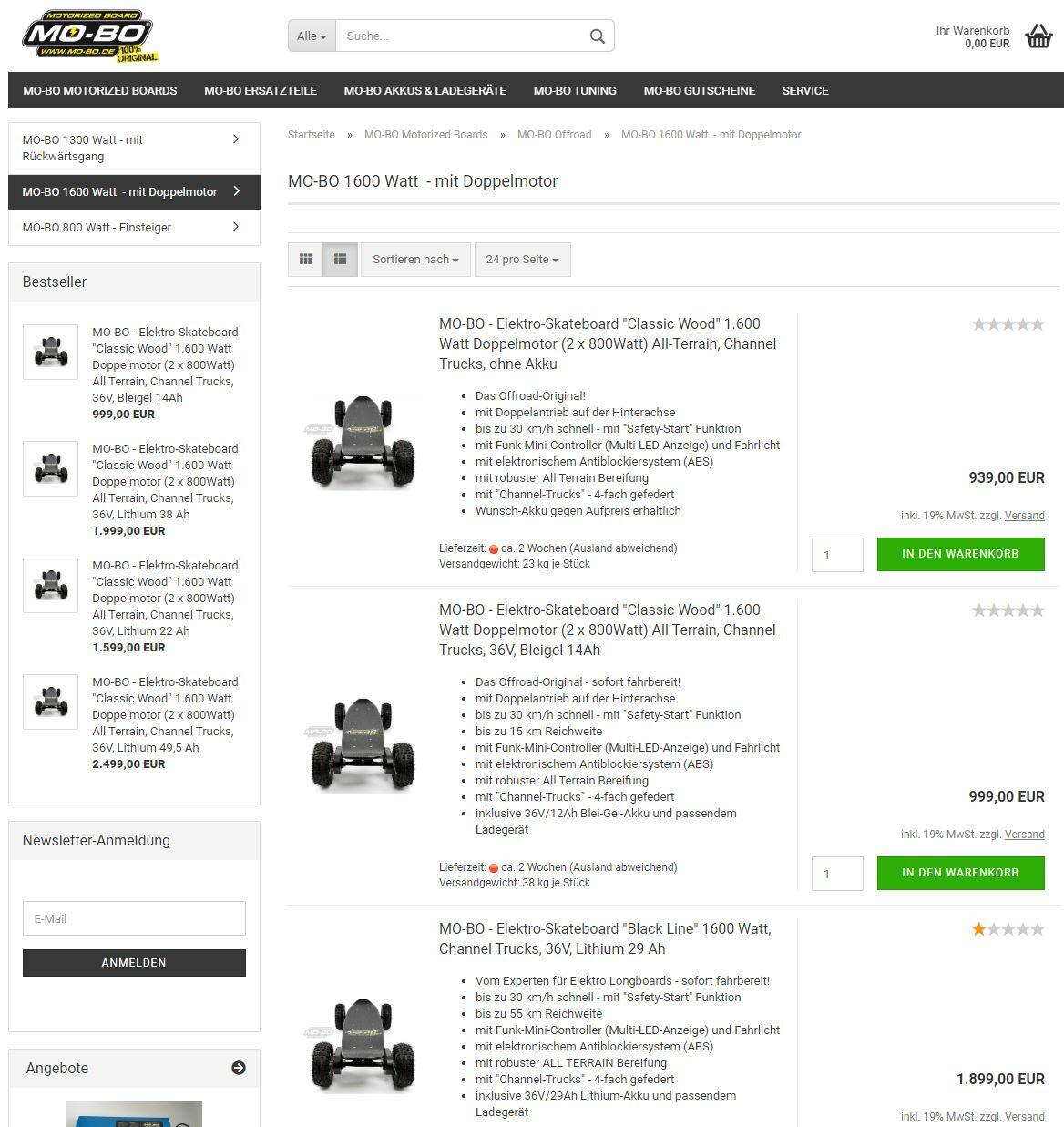Open the Sortieren nach dropdown

click(415, 260)
